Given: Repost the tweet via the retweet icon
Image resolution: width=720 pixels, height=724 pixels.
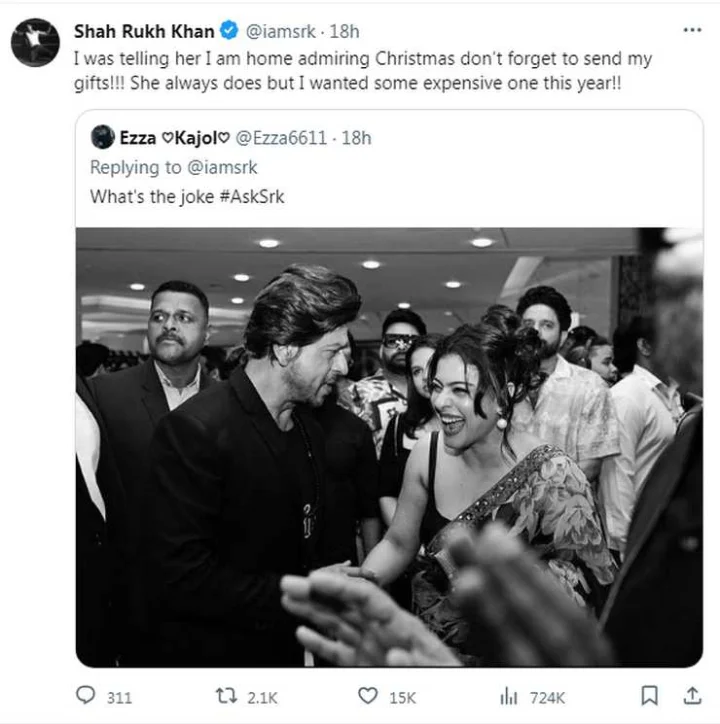Looking at the screenshot, I should [226, 695].
